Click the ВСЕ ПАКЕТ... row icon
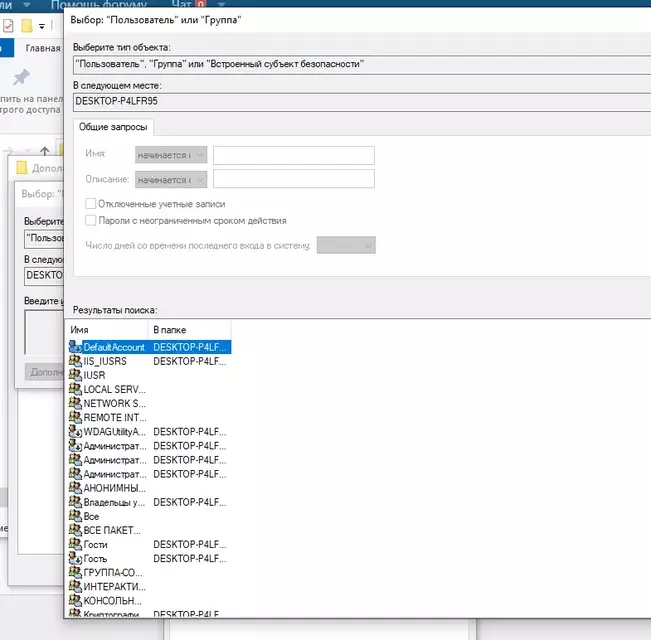 point(75,530)
